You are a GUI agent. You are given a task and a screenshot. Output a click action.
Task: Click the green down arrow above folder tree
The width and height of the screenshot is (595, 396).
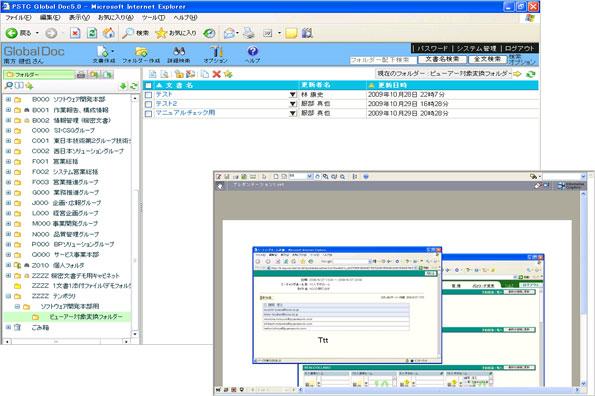[x=123, y=86]
